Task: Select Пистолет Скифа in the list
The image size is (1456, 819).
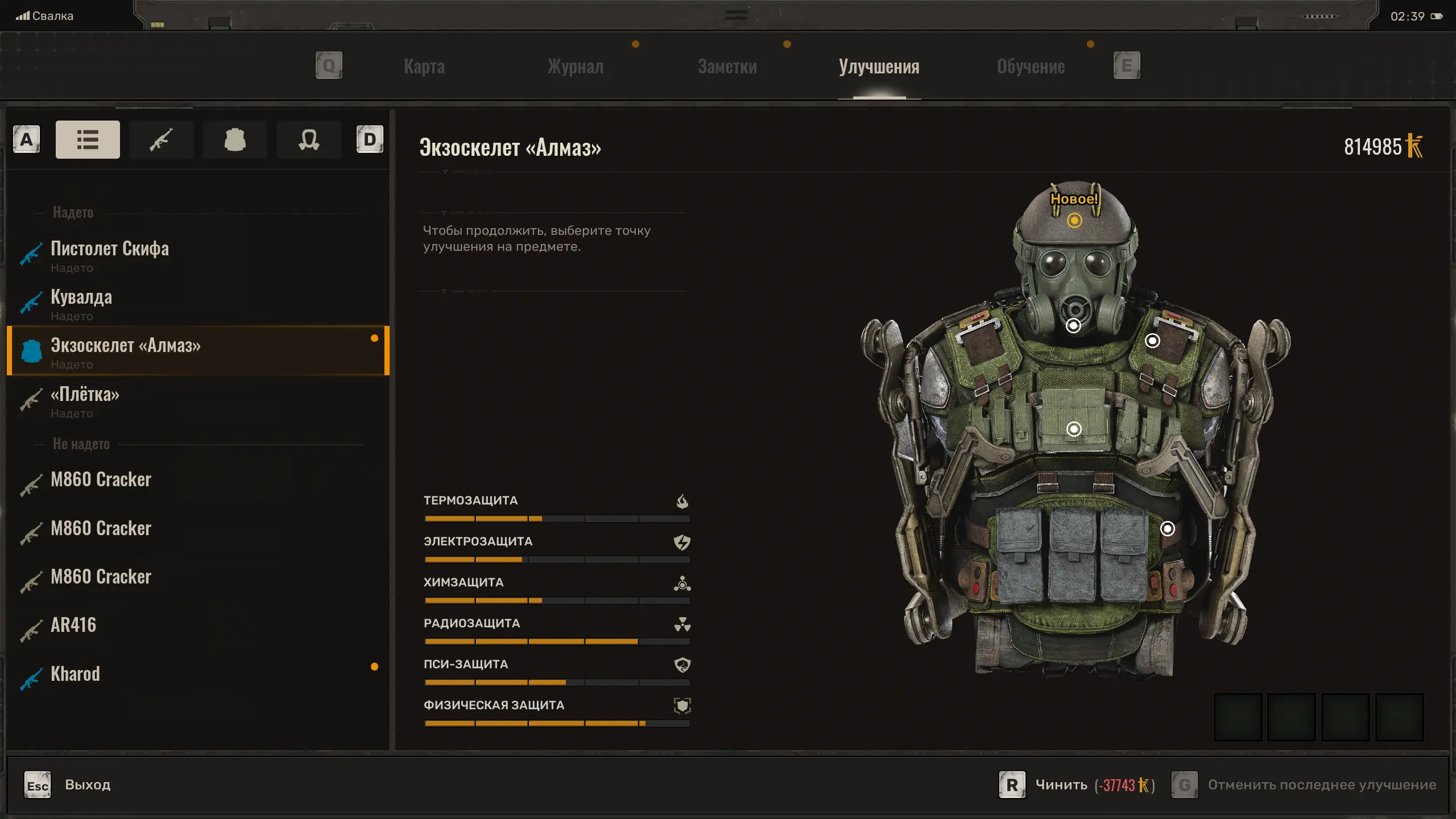Action: (x=198, y=254)
